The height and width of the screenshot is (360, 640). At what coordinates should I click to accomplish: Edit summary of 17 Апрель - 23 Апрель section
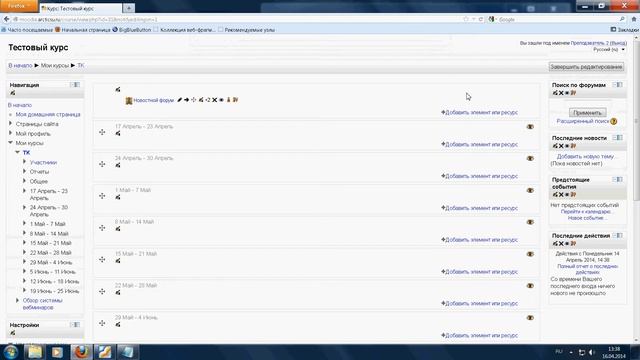pos(118,133)
